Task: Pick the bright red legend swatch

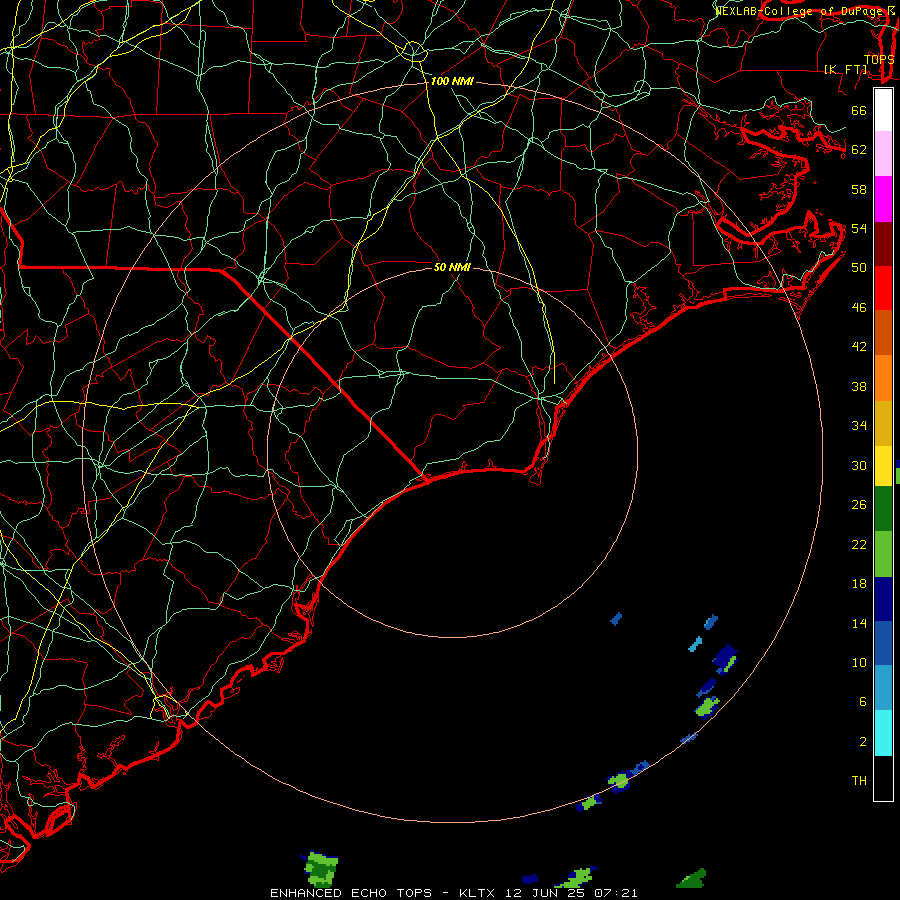Action: tap(883, 288)
